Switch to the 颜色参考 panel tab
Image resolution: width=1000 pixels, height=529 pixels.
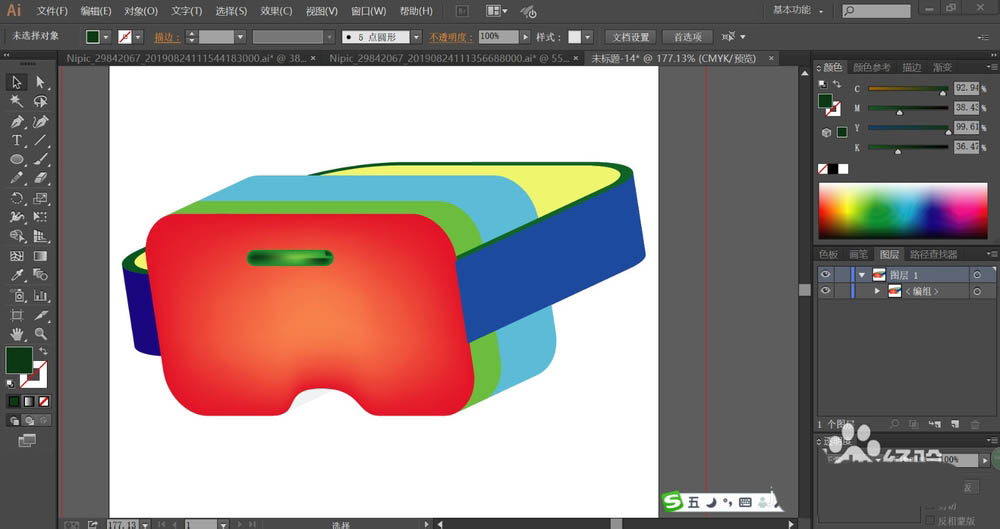872,67
